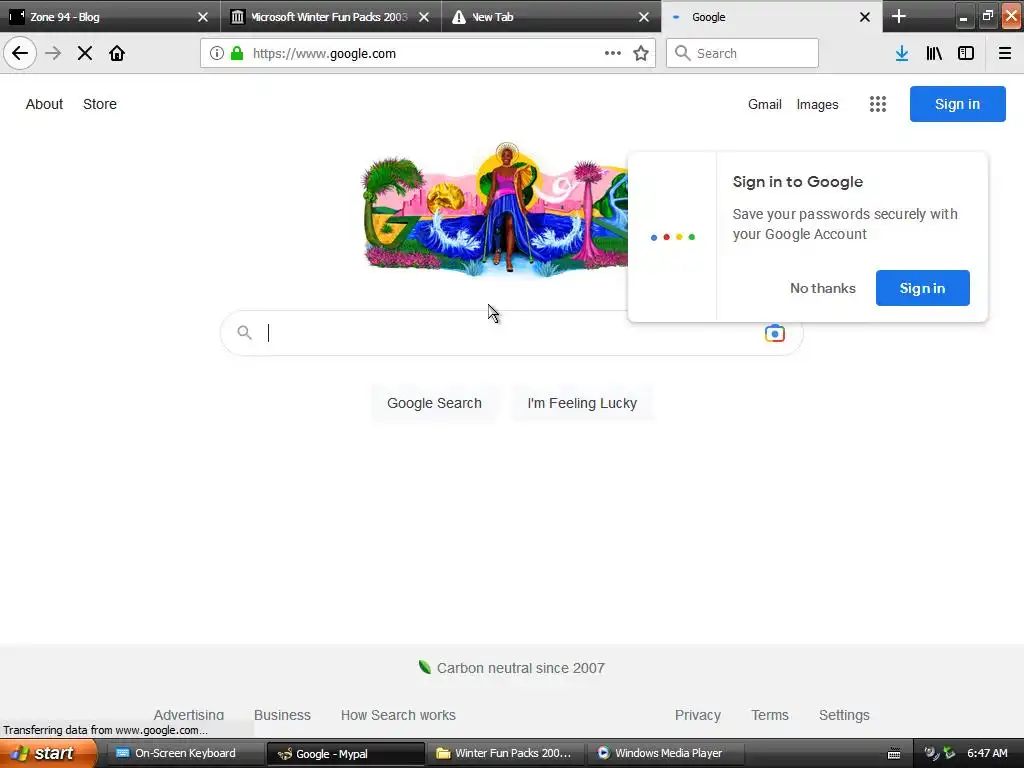Click into the Google search text box
The height and width of the screenshot is (768, 1024).
[x=511, y=333]
